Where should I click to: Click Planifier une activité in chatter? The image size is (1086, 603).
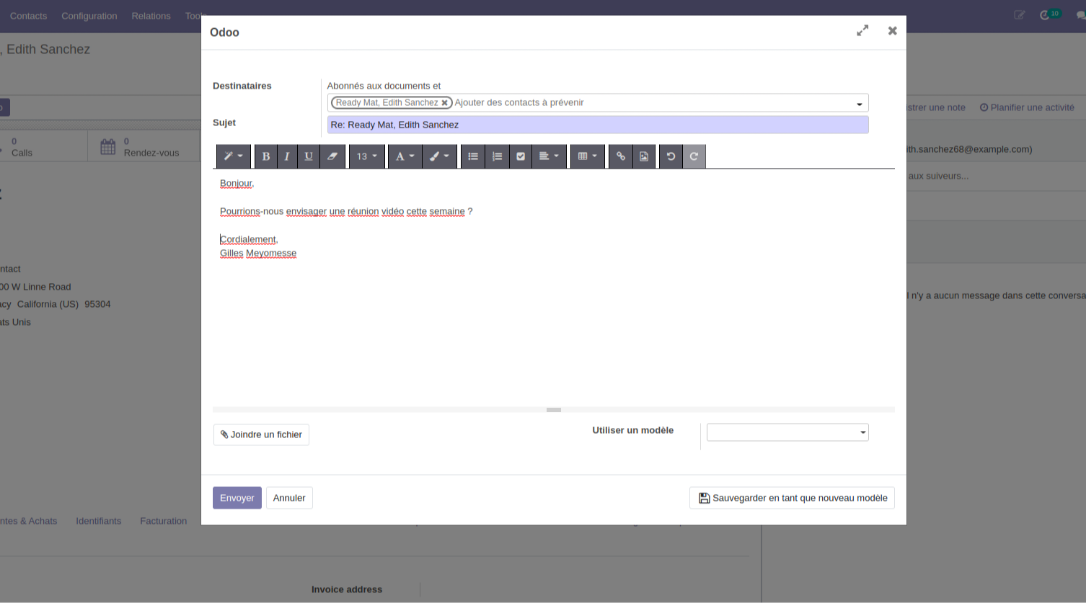tap(1026, 107)
